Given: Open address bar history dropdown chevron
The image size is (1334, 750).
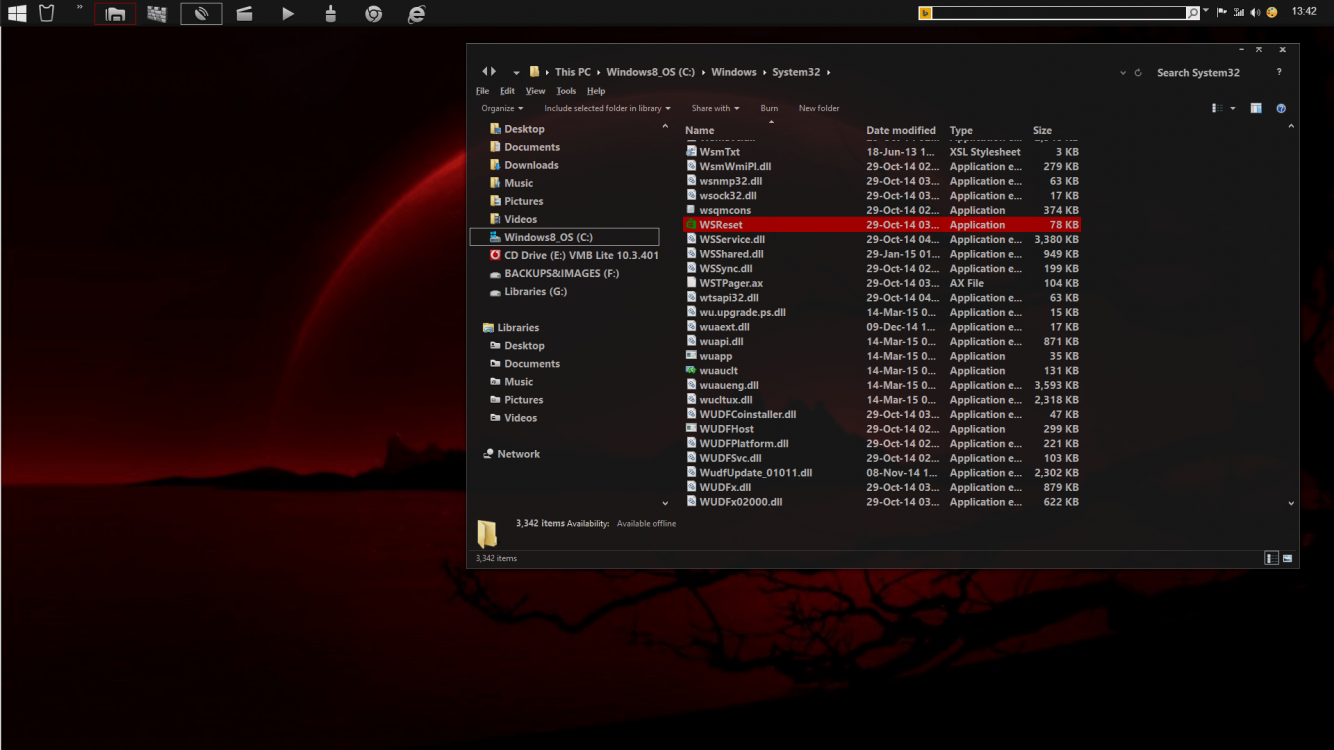Looking at the screenshot, I should click(x=1123, y=73).
